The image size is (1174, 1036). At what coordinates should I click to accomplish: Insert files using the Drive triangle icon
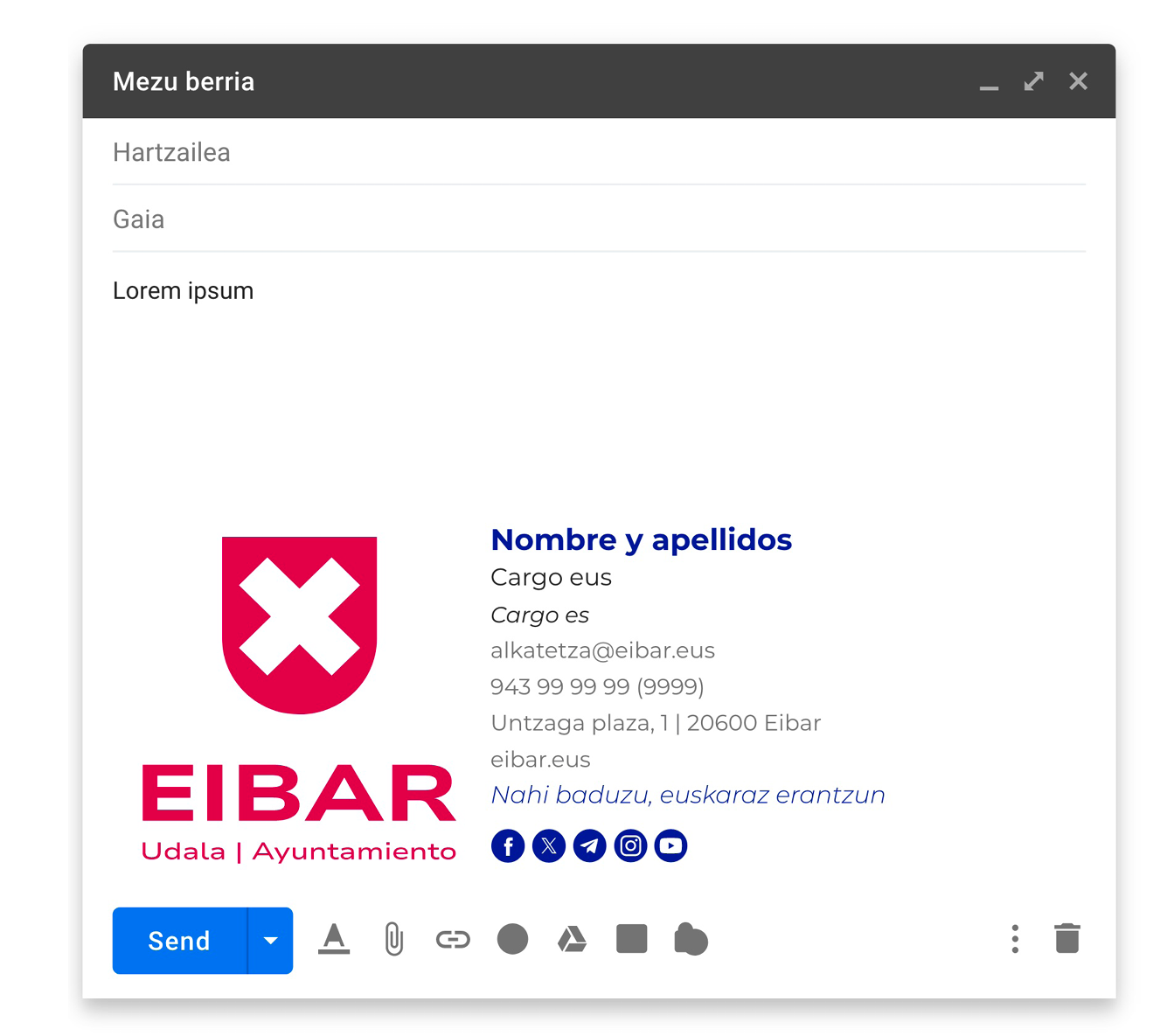[x=572, y=940]
